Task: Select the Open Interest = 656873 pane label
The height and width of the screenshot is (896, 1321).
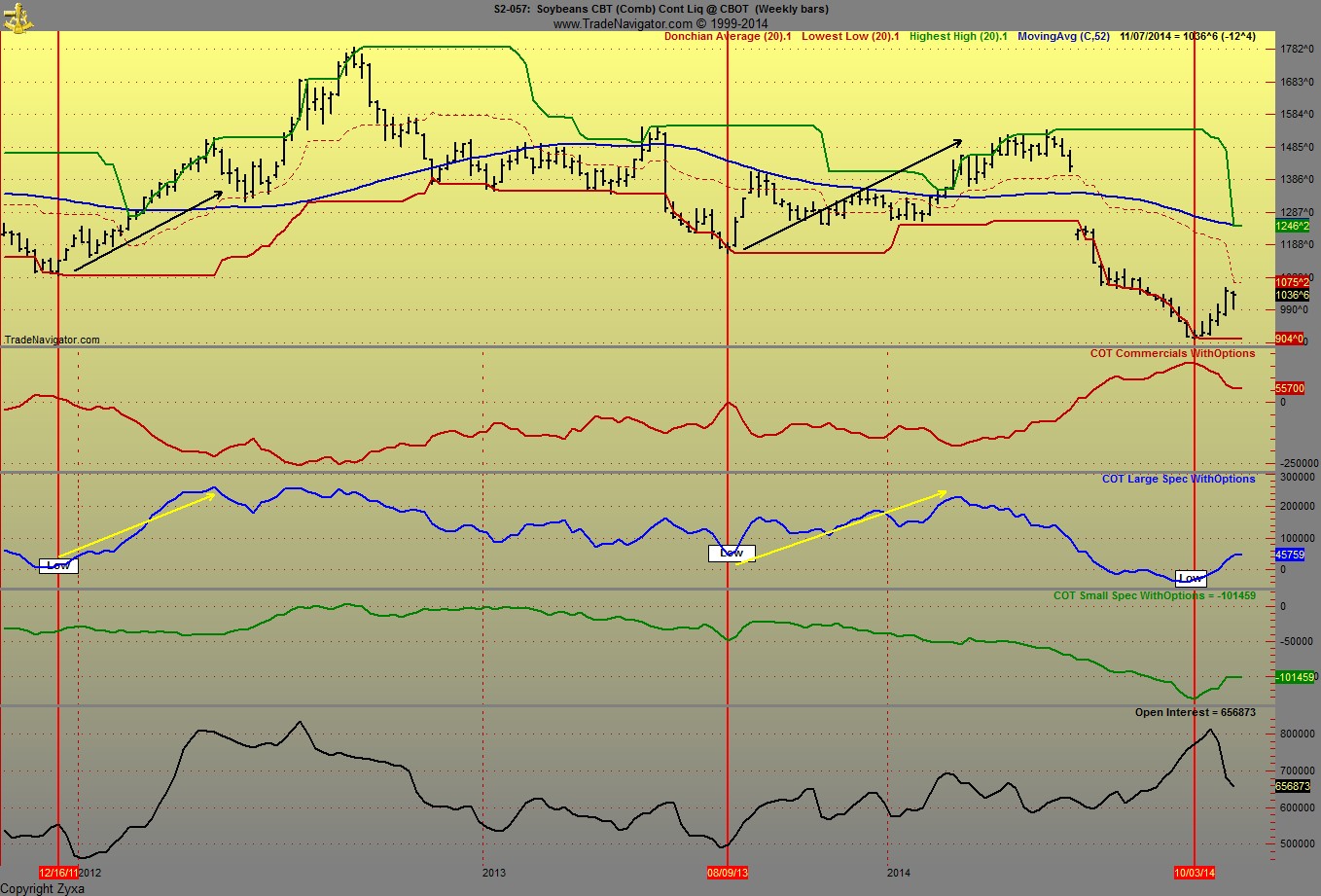Action: point(1196,712)
